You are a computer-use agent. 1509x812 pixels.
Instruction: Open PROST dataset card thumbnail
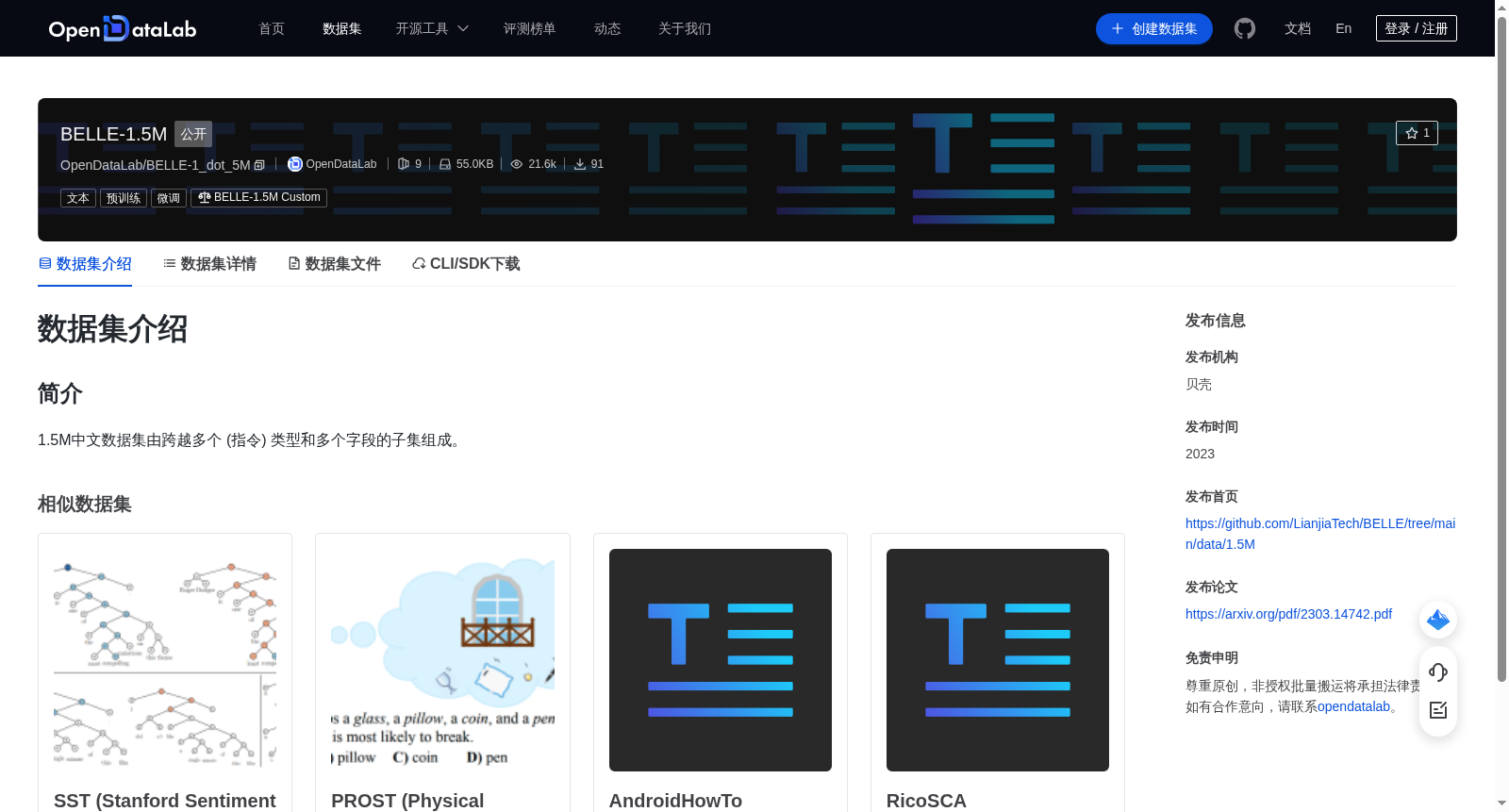tap(442, 660)
